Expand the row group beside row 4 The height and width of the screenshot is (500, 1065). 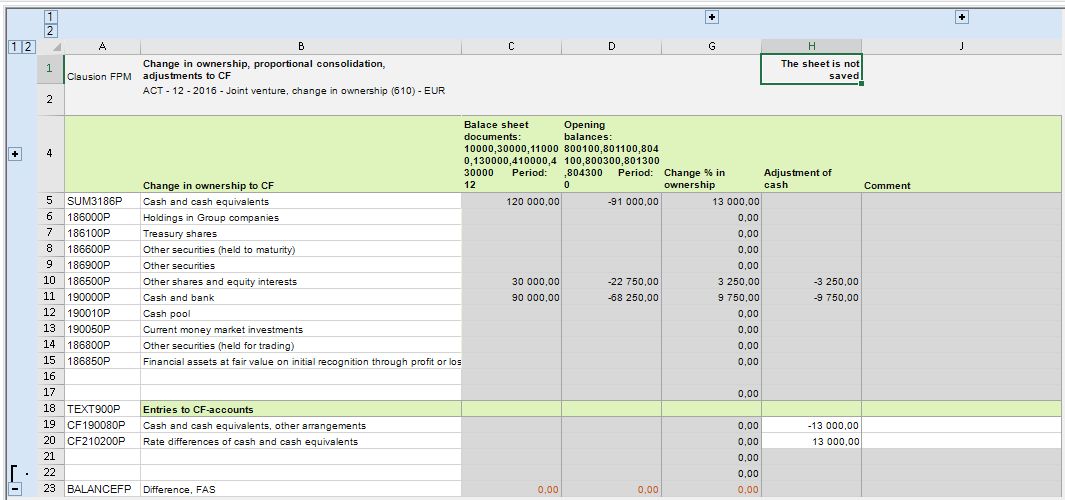point(16,154)
